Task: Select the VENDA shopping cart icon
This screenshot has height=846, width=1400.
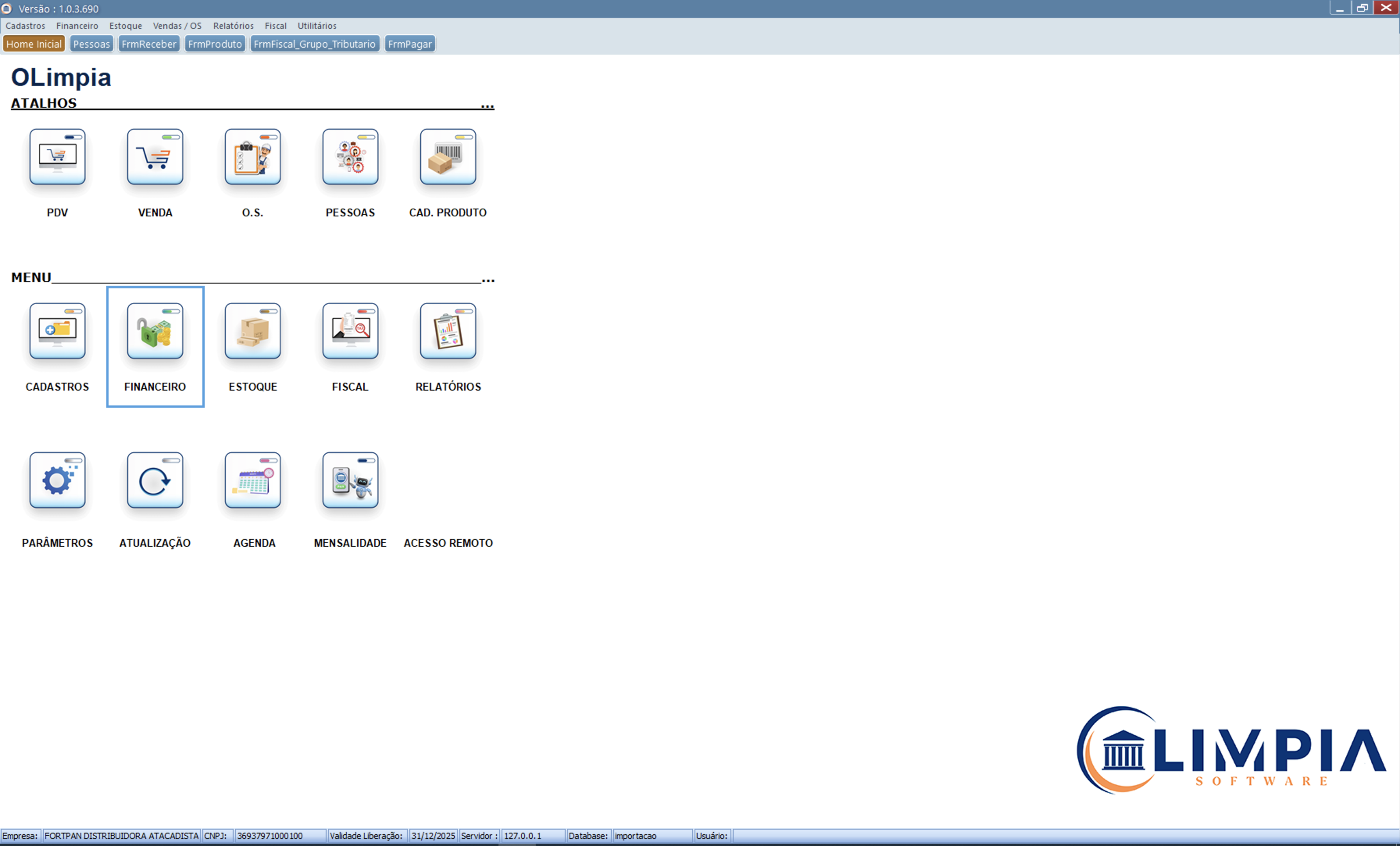Action: coord(155,157)
